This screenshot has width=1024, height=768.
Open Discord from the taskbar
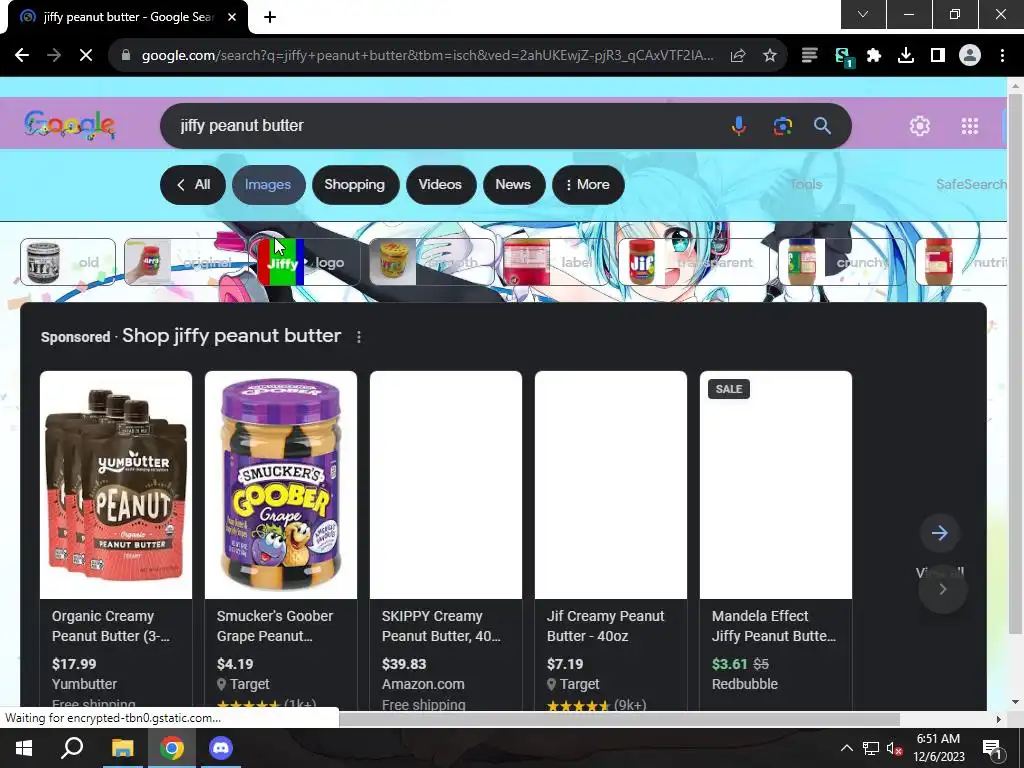[221, 748]
